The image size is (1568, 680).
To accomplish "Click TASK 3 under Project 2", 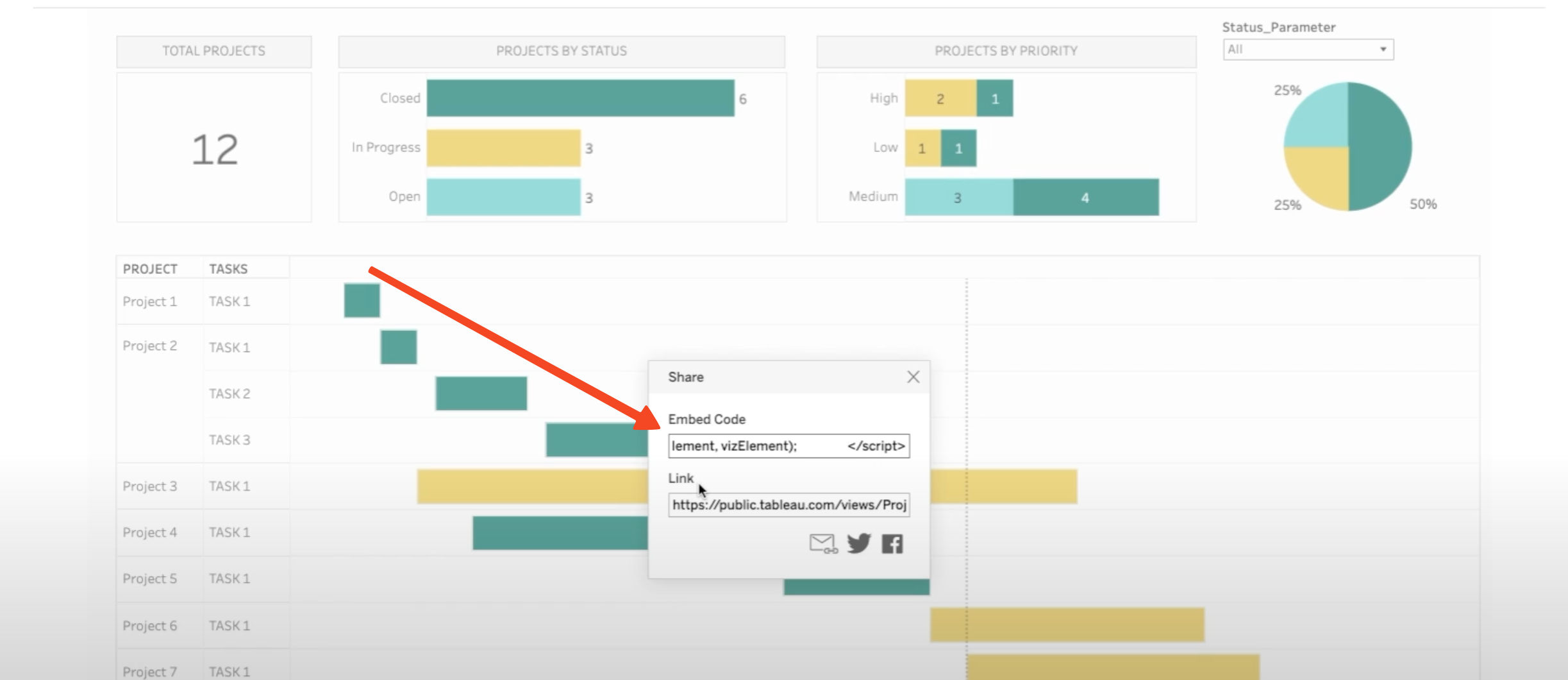I will [x=229, y=439].
